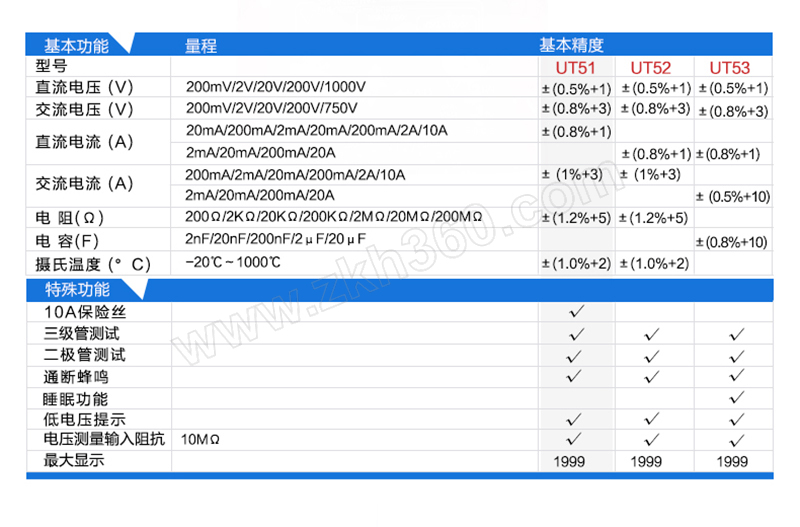Select temperature range -20℃~1000℃
The image size is (800, 527).
pos(233,262)
